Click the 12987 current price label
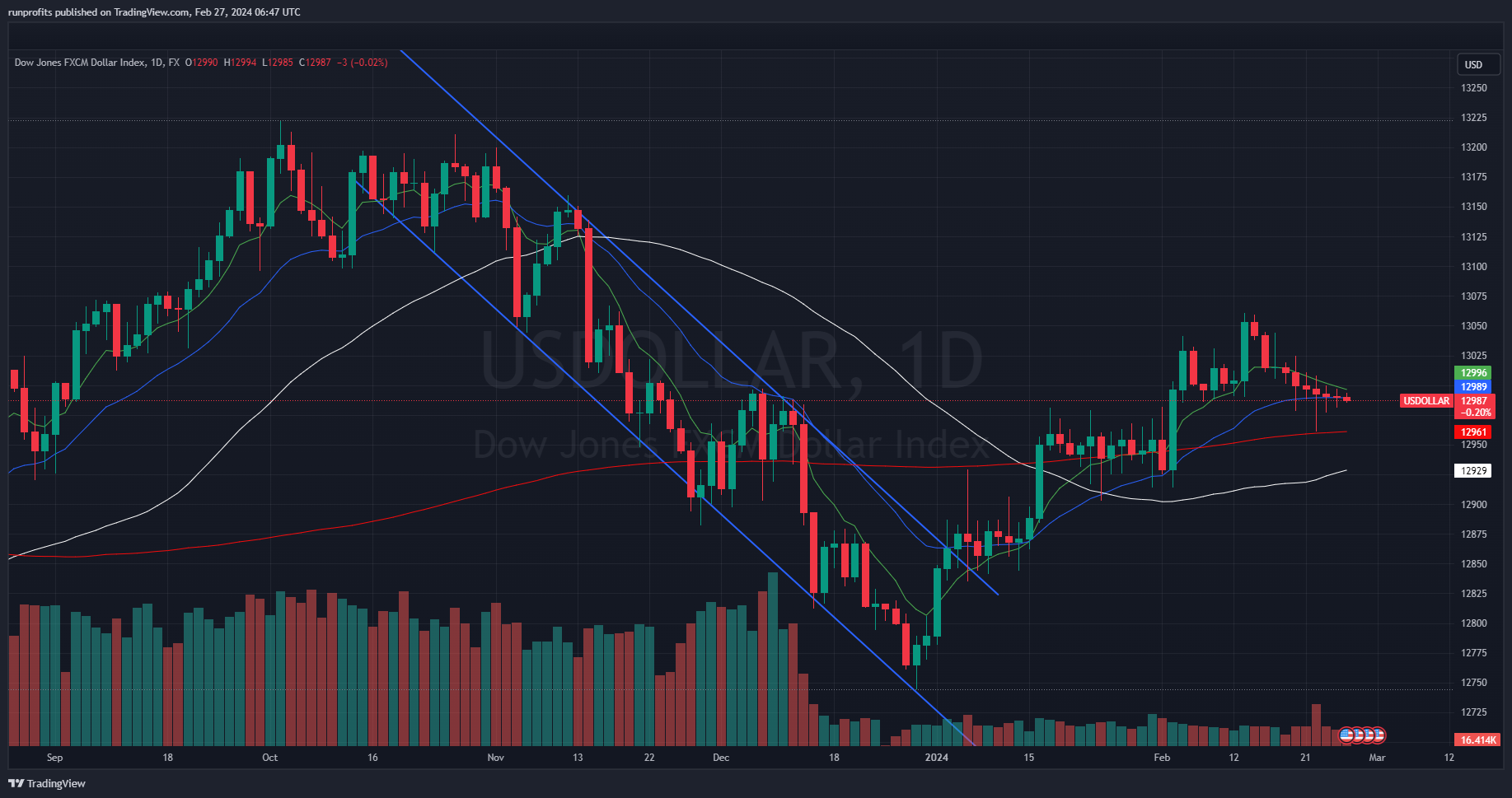The image size is (1512, 798). pos(1474,401)
